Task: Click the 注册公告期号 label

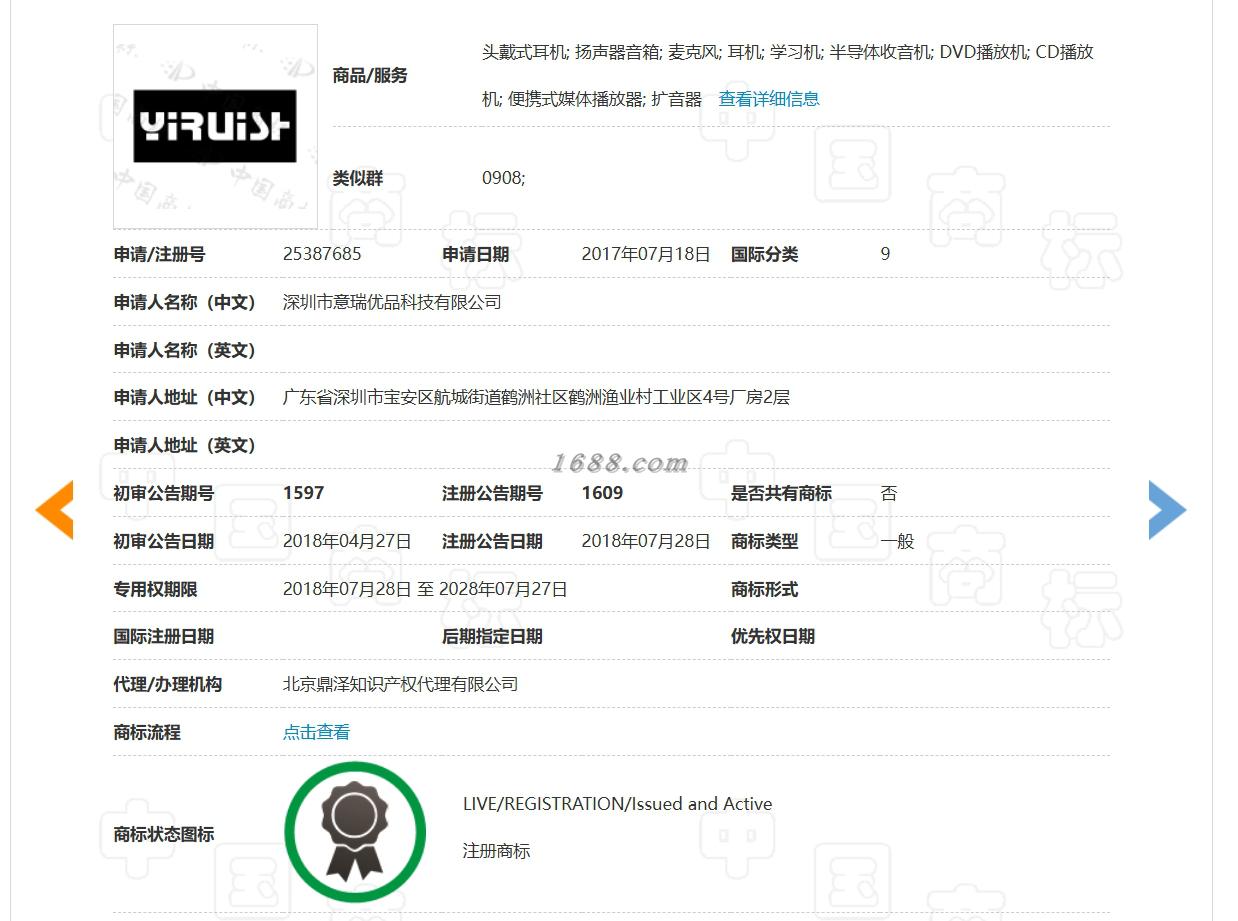Action: point(492,493)
